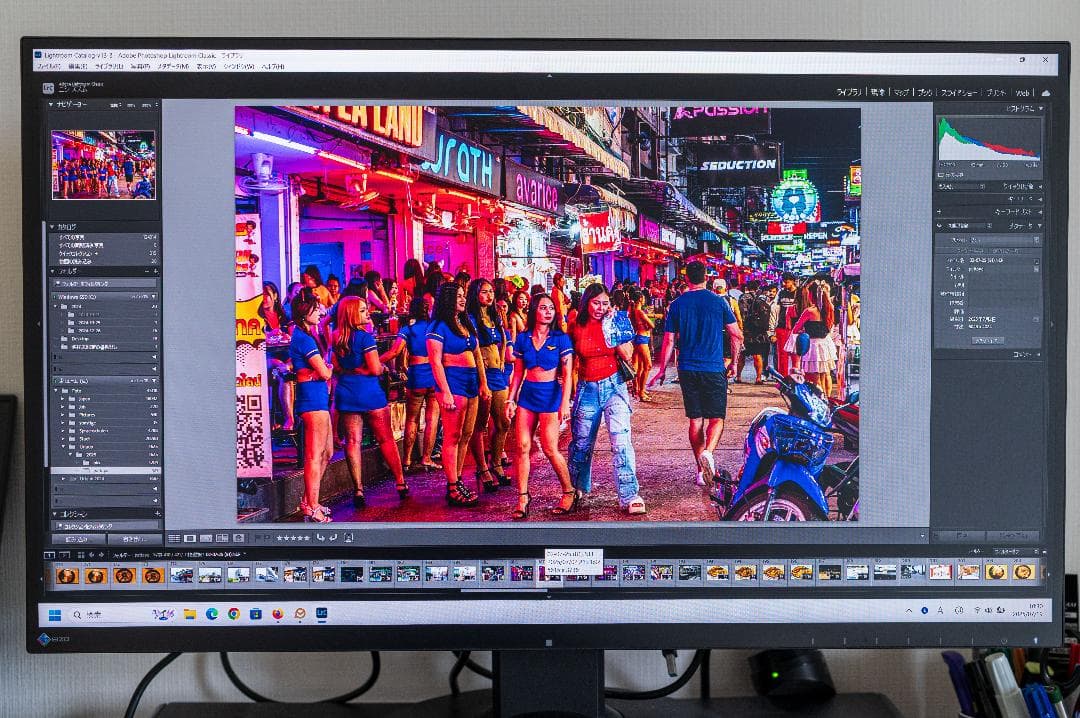
Task: Select the Grid view icon in toolbar
Action: click(175, 539)
